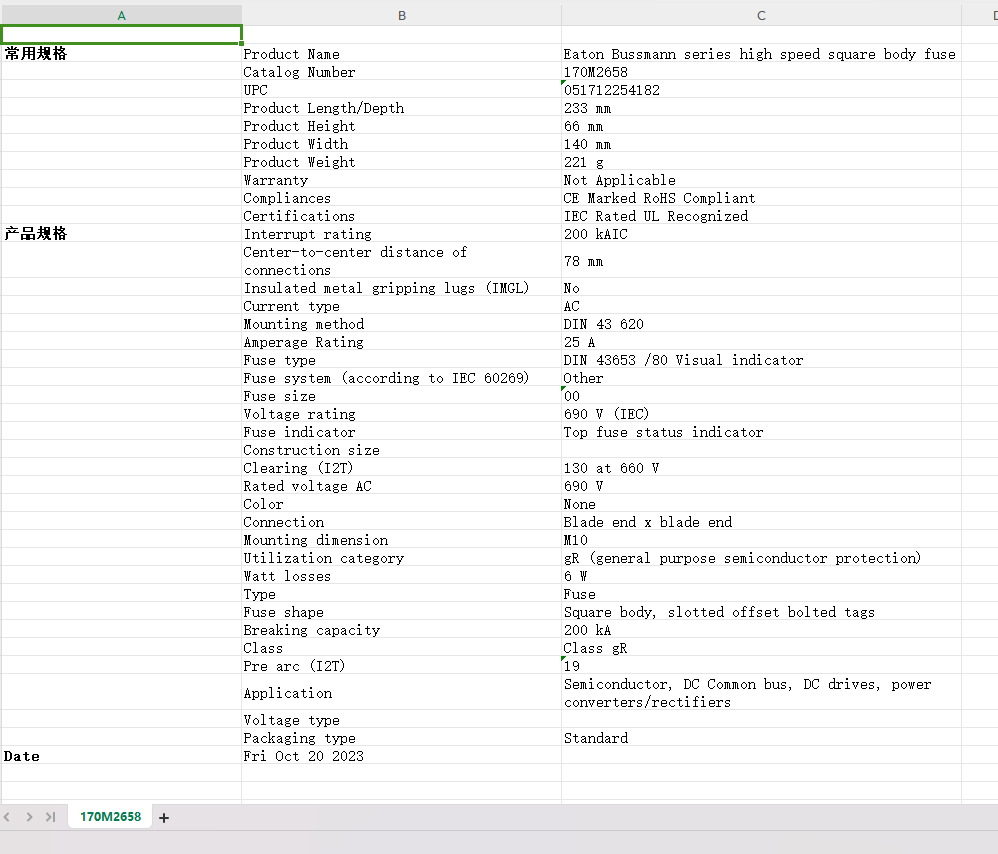This screenshot has height=854, width=998.
Task: Click the 'Product Weight' cell
Action: pos(402,162)
